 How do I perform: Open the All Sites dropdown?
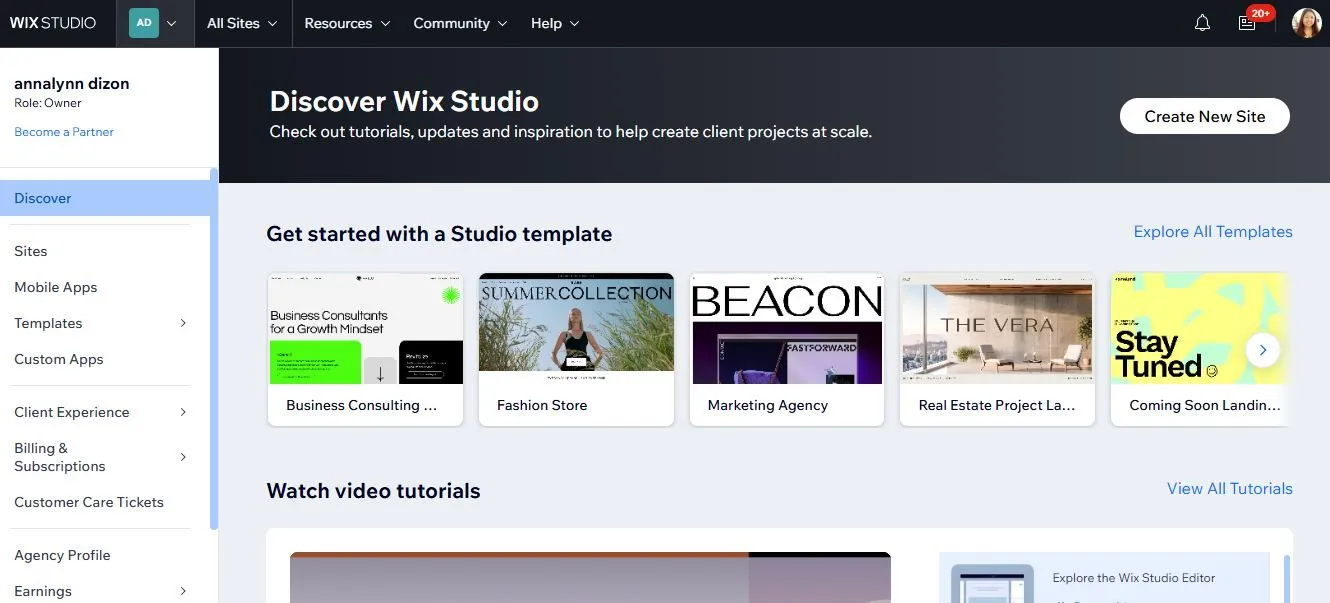242,23
